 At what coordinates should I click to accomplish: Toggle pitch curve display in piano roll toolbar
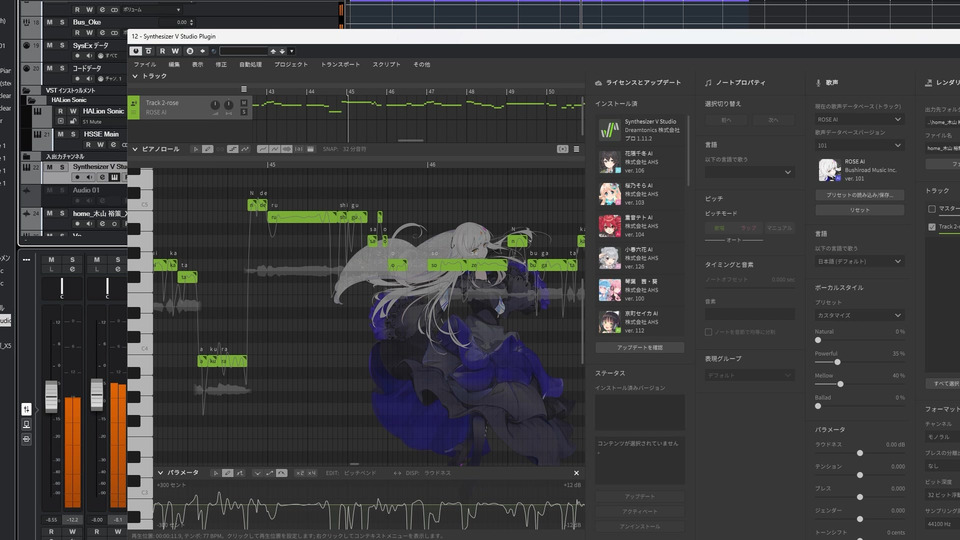pos(263,149)
